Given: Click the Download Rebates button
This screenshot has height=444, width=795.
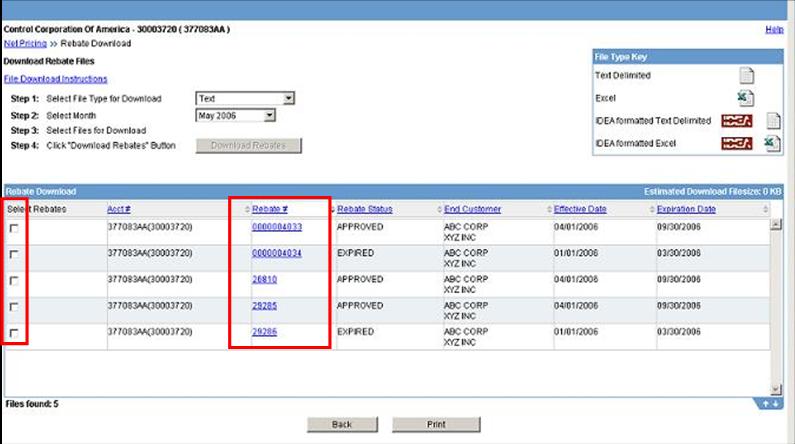Looking at the screenshot, I should click(248, 145).
